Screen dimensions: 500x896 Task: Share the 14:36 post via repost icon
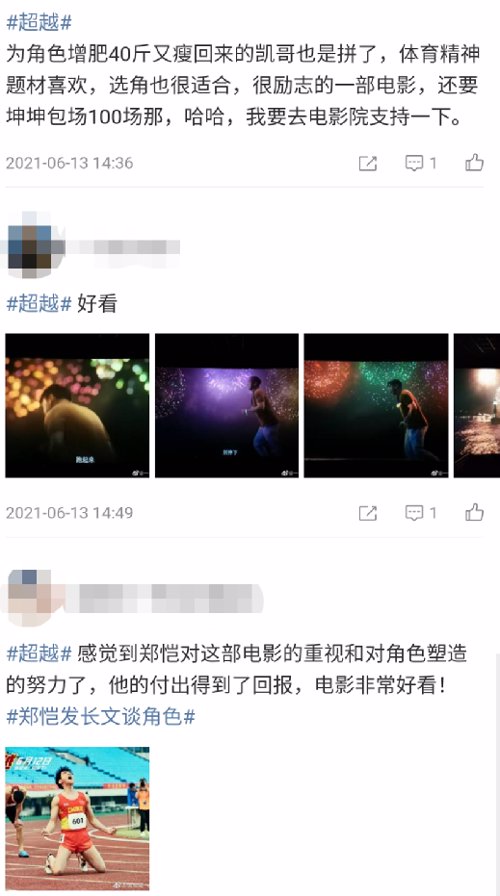pyautogui.click(x=367, y=163)
